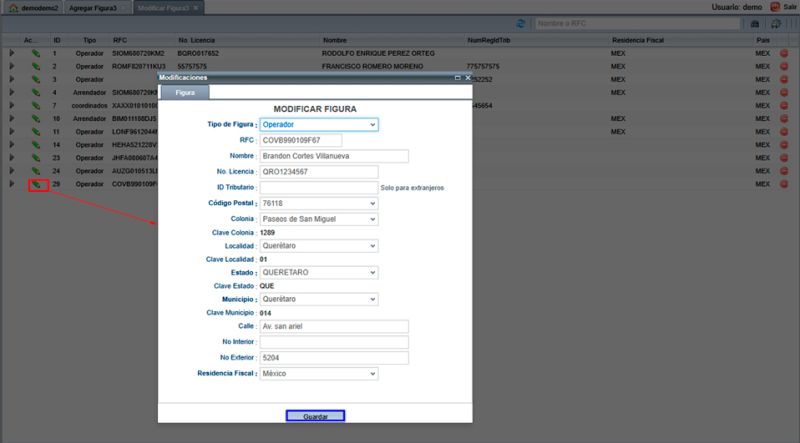Click the red delete icon in first row

click(784, 52)
